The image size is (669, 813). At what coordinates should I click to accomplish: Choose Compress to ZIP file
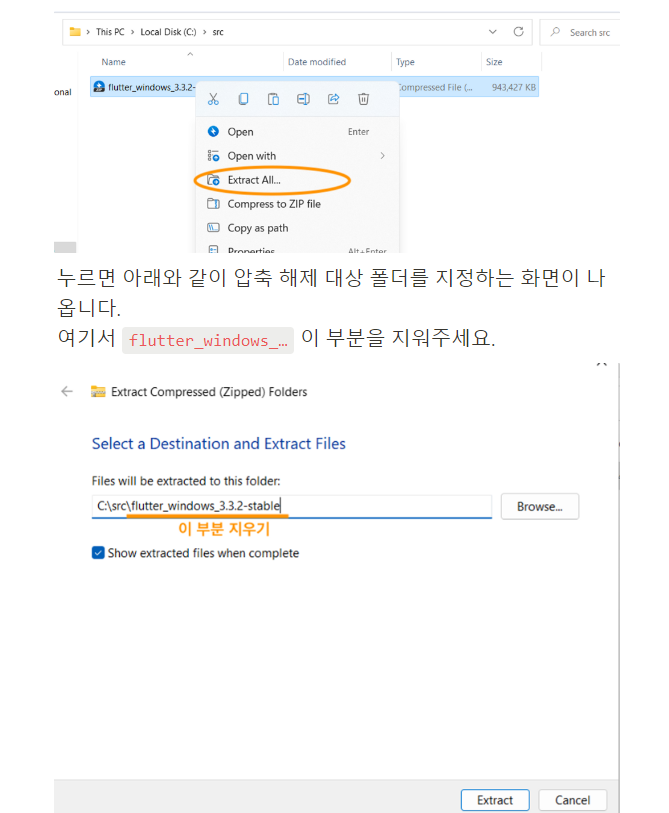tap(297, 204)
